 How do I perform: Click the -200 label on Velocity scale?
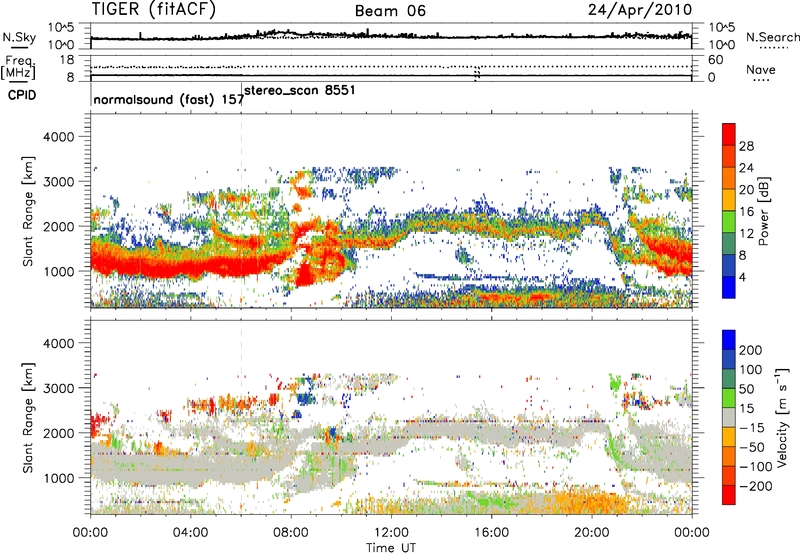[x=756, y=486]
